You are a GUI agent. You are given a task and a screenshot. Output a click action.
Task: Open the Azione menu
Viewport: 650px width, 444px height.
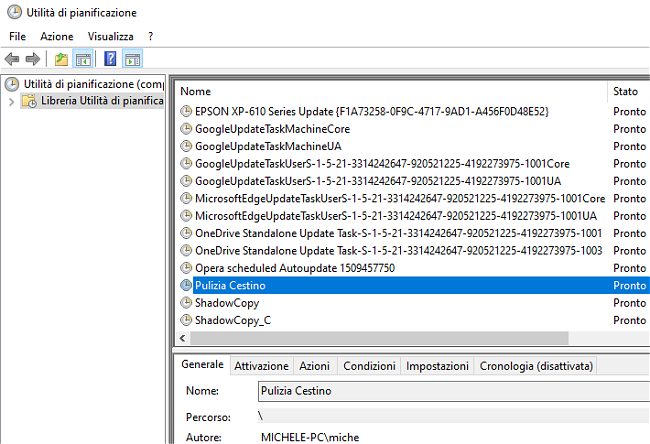pyautogui.click(x=57, y=36)
